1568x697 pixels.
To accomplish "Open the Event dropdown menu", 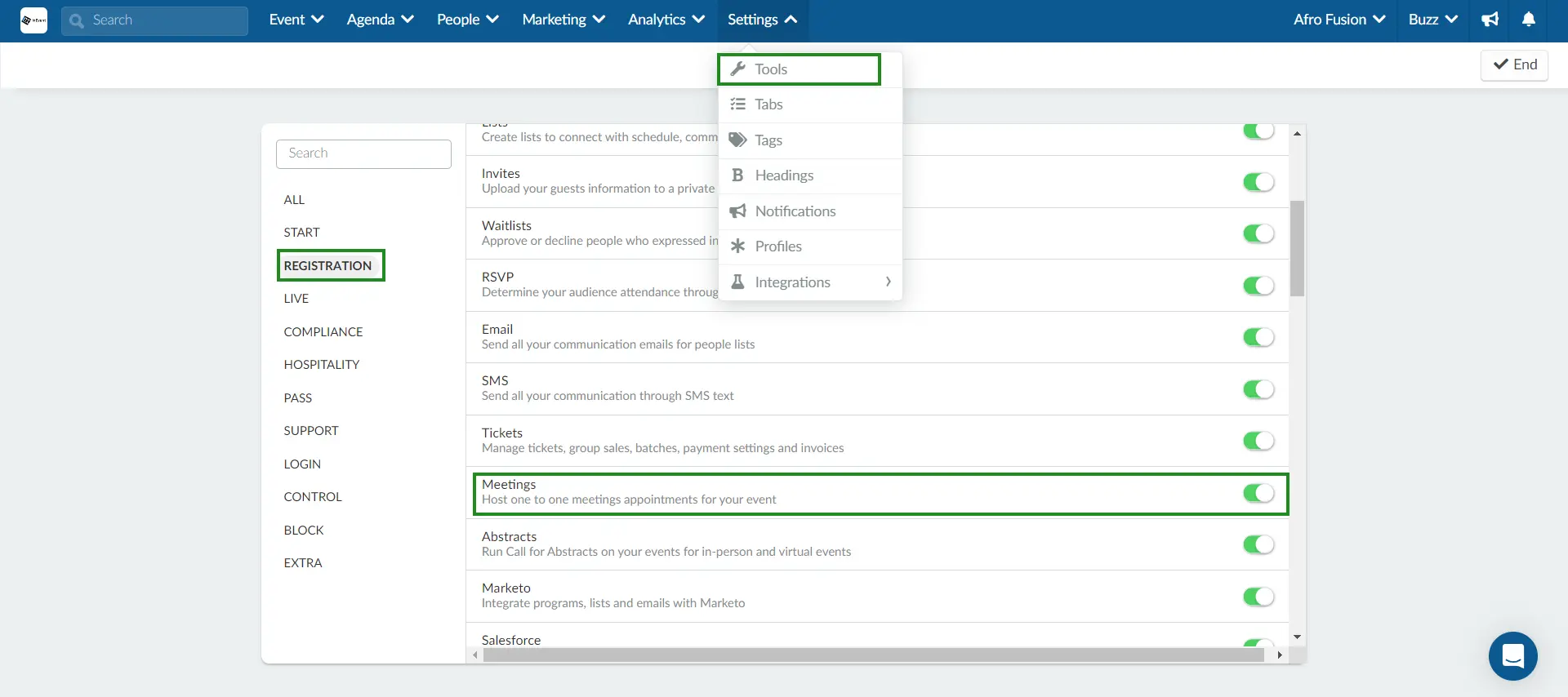I will click(296, 20).
